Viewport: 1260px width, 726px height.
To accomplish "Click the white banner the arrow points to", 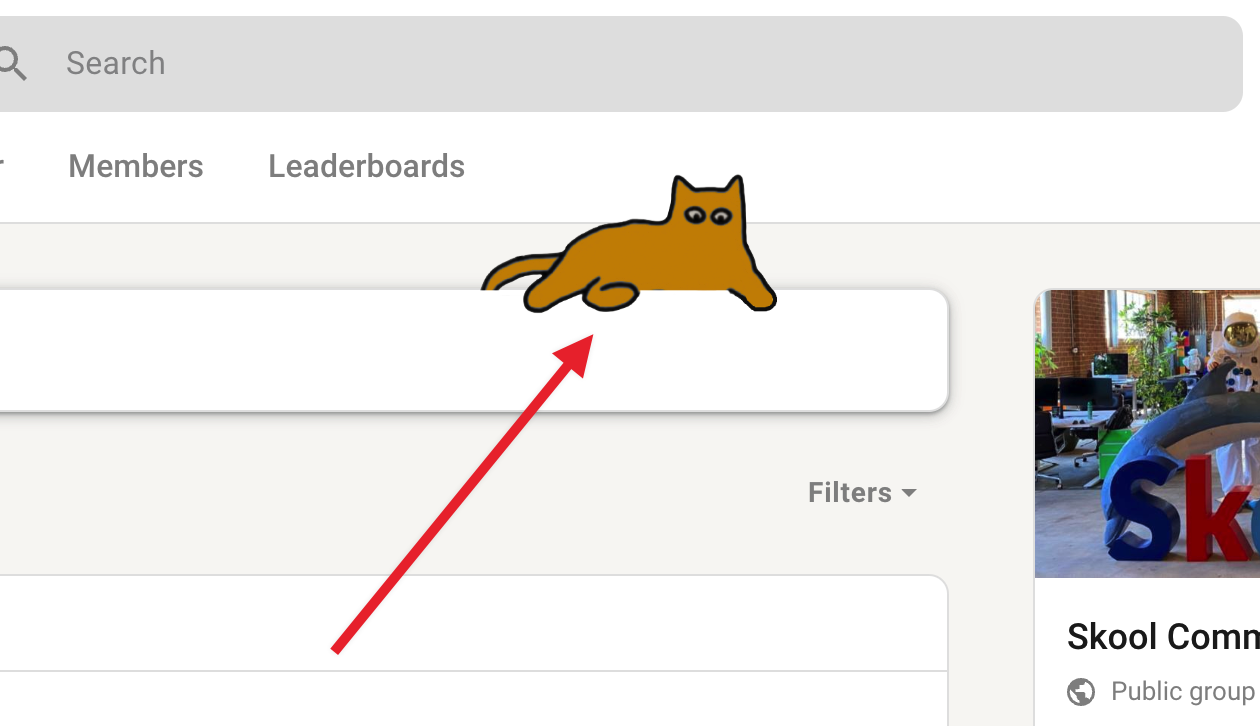I will [x=470, y=350].
